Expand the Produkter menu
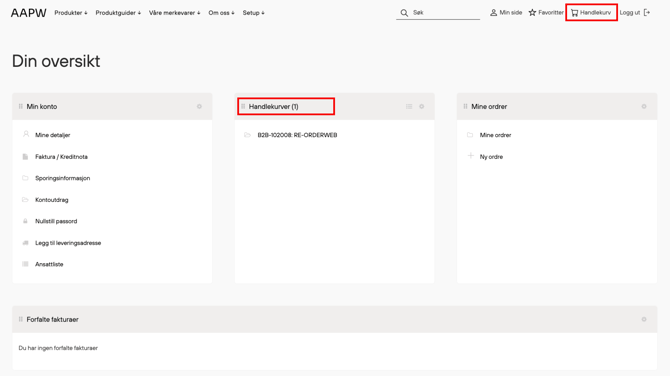 coord(71,13)
